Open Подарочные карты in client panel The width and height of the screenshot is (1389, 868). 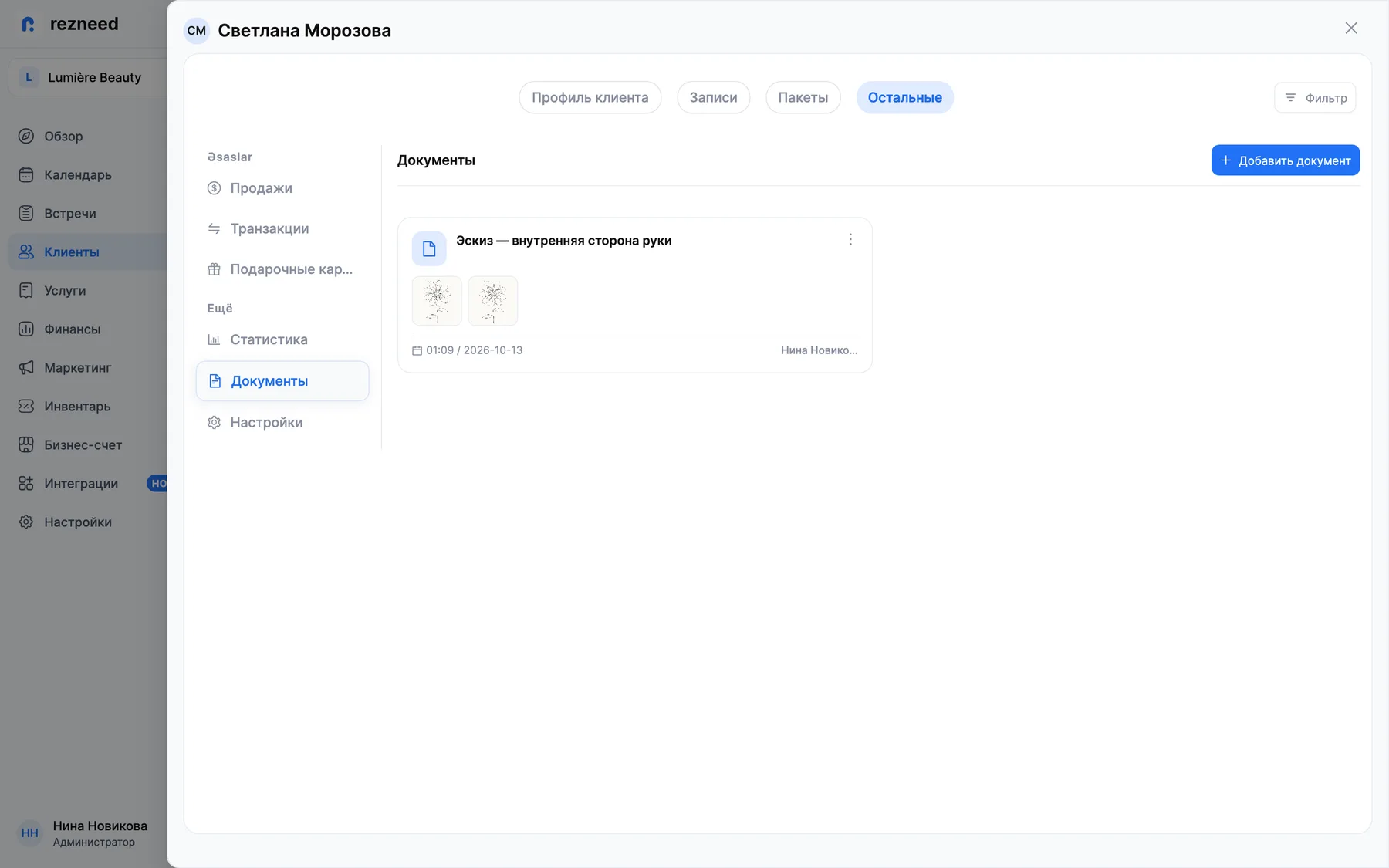282,269
